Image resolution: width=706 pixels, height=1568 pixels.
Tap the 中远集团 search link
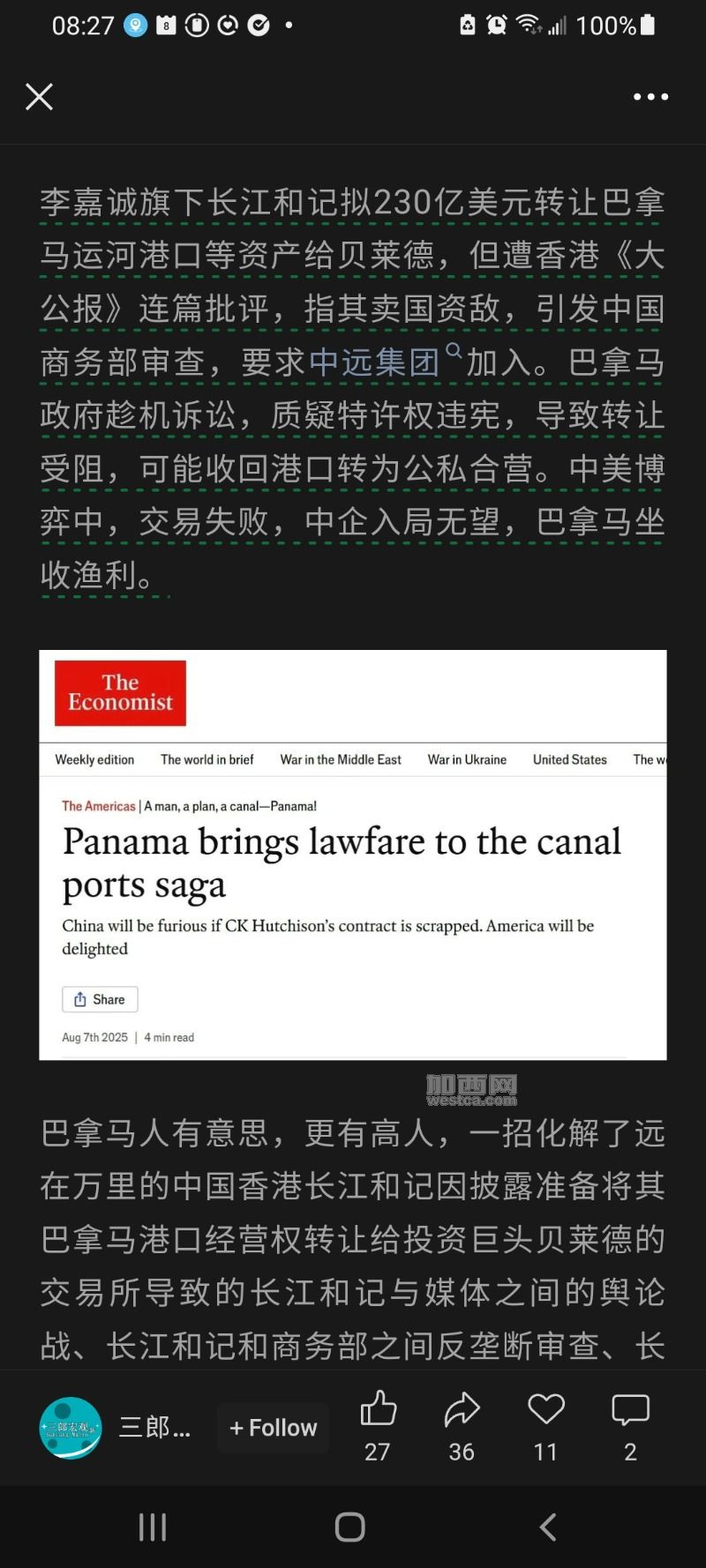tap(374, 362)
